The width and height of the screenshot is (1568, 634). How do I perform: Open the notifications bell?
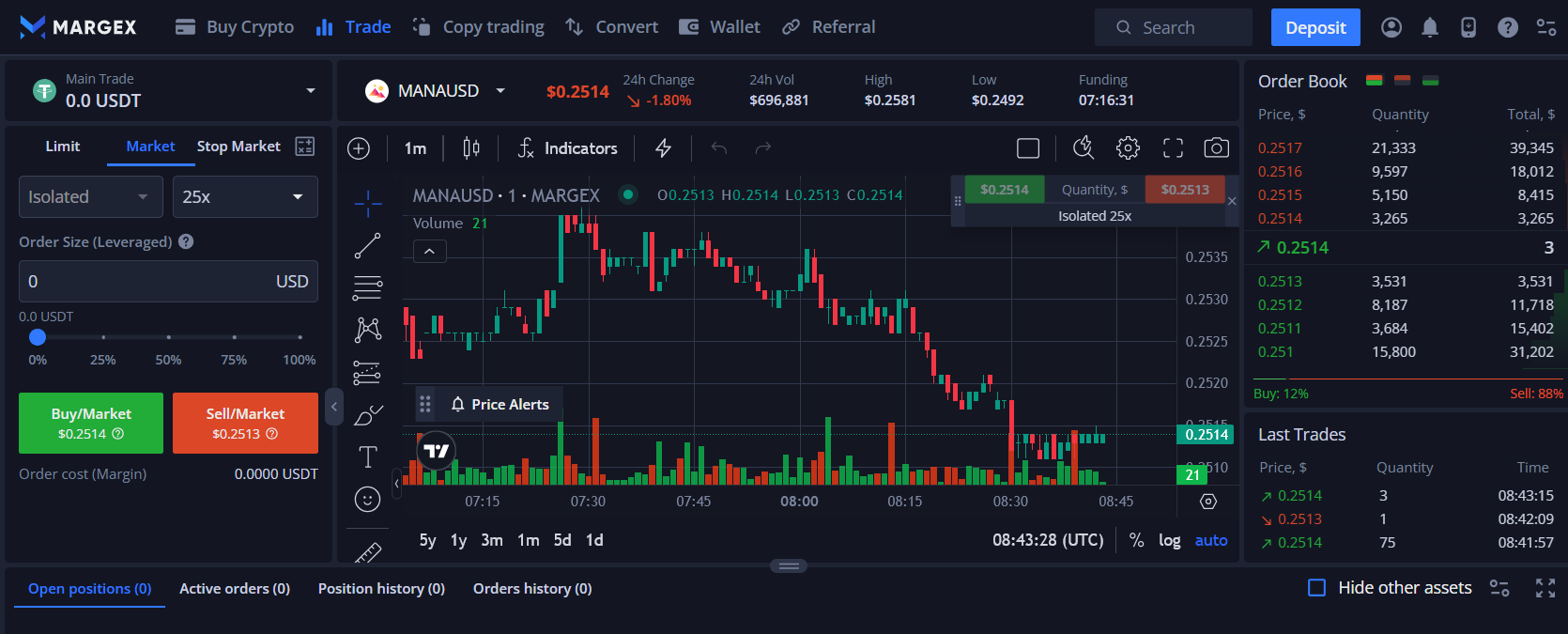tap(1429, 27)
